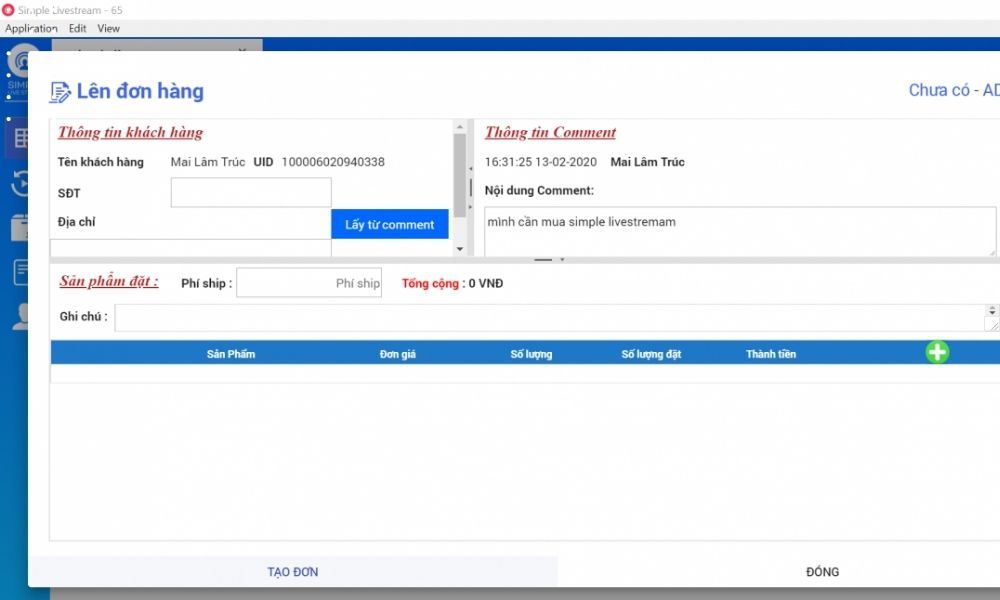Click the Ghi chú note field
1000x600 pixels.
coord(549,318)
